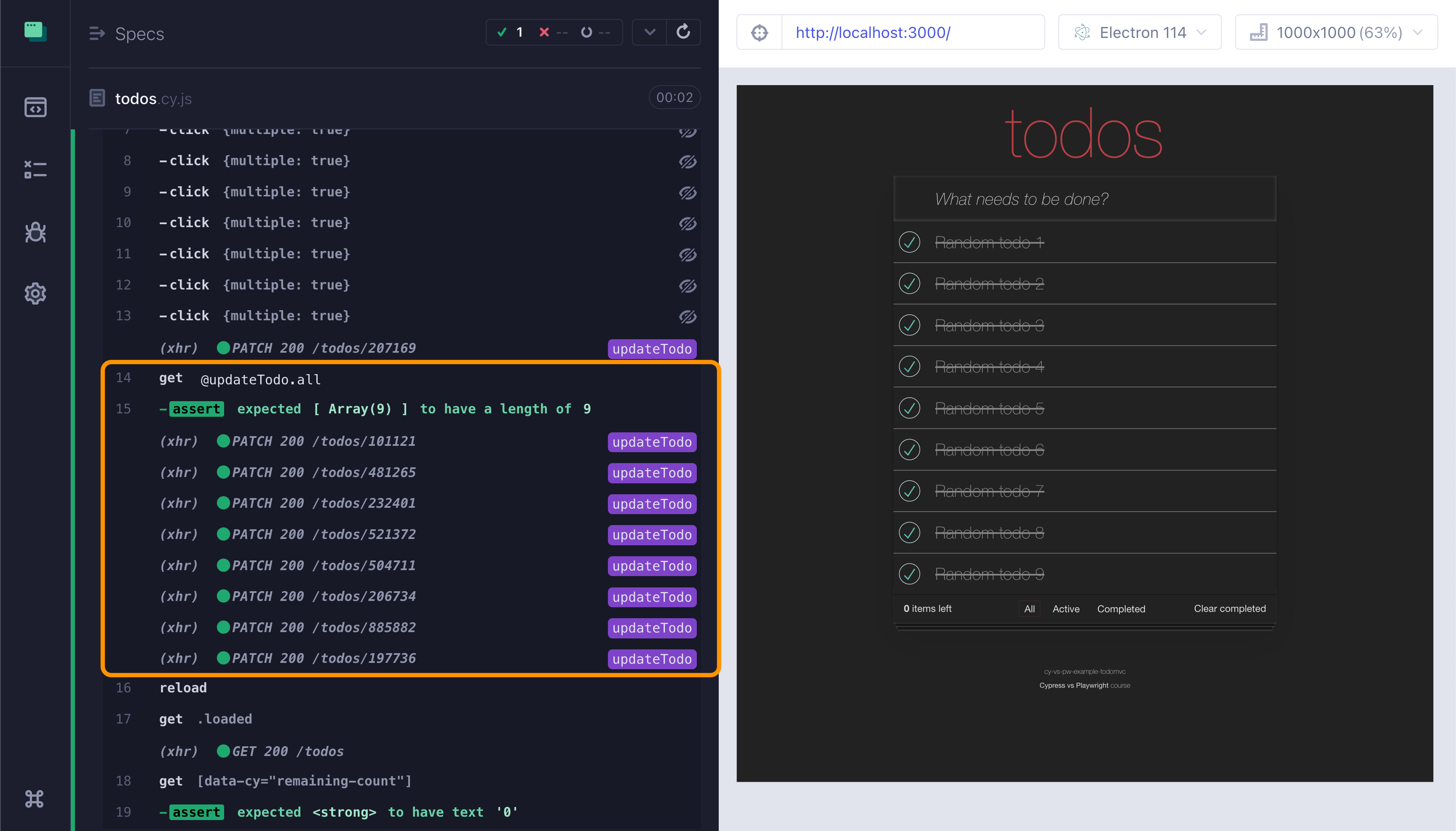The width and height of the screenshot is (1456, 831).
Task: Click the keyboard shortcuts command icon
Action: tap(35, 799)
